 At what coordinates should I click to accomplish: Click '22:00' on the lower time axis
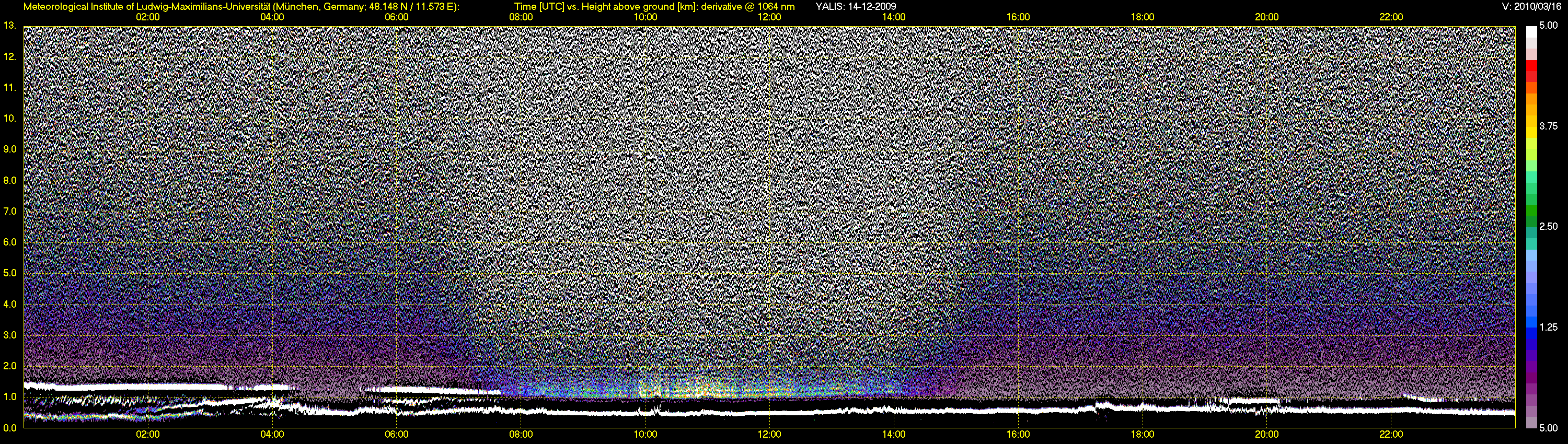coord(1391,435)
